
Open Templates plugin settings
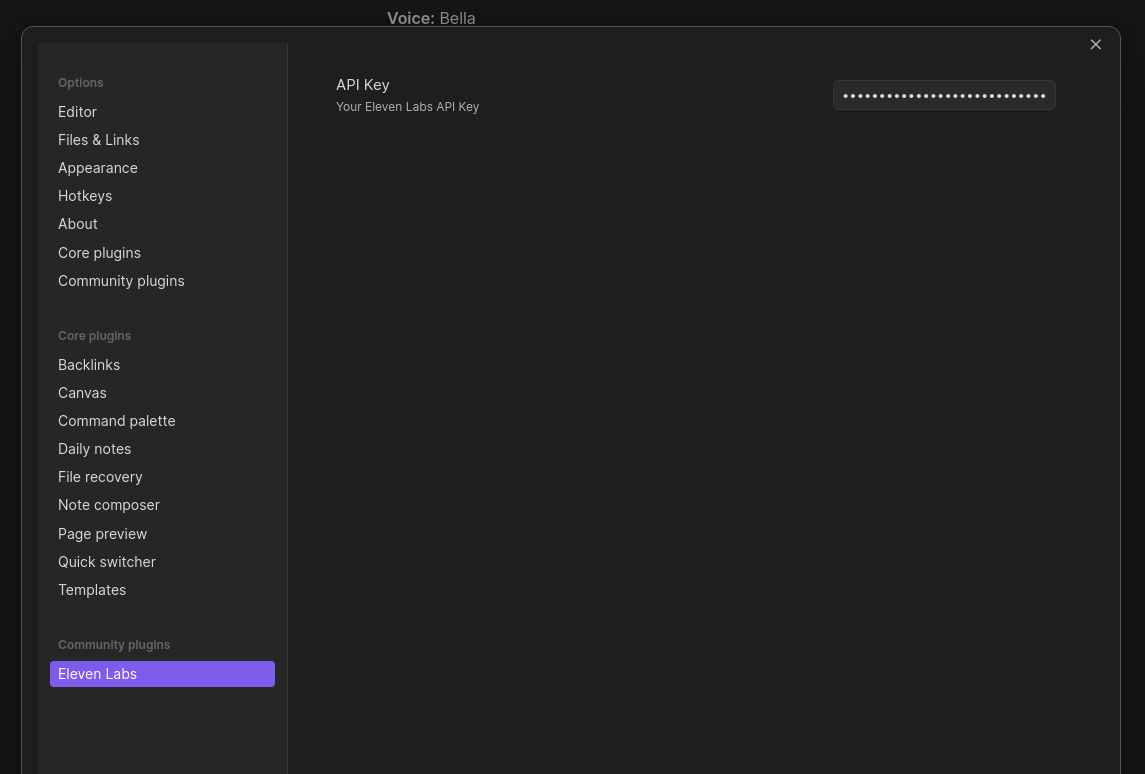(92, 589)
